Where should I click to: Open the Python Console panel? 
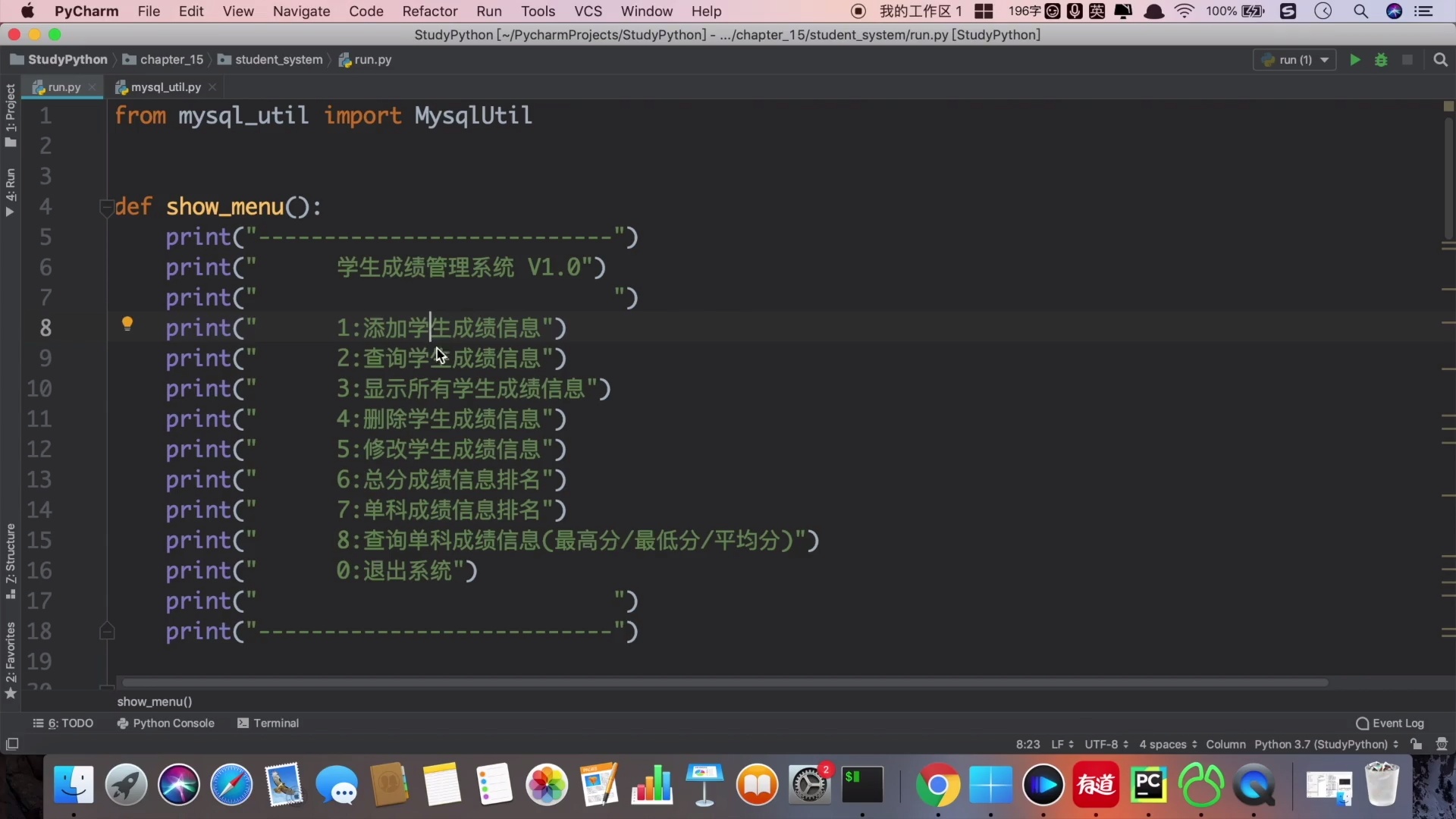(x=166, y=723)
